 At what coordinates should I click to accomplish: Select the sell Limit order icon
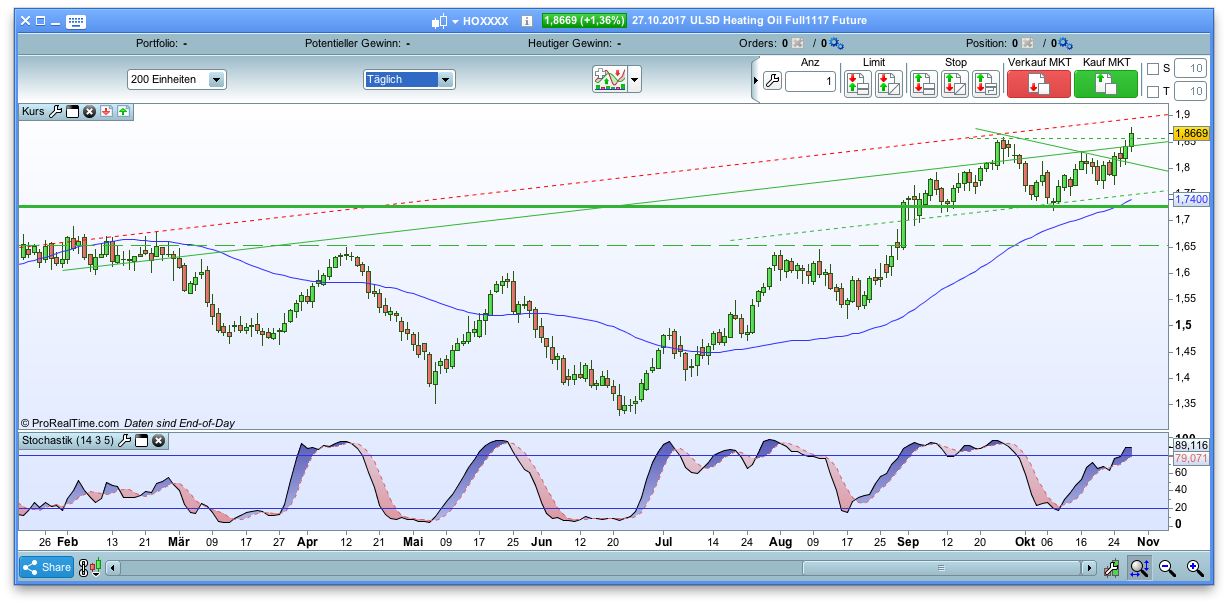856,83
